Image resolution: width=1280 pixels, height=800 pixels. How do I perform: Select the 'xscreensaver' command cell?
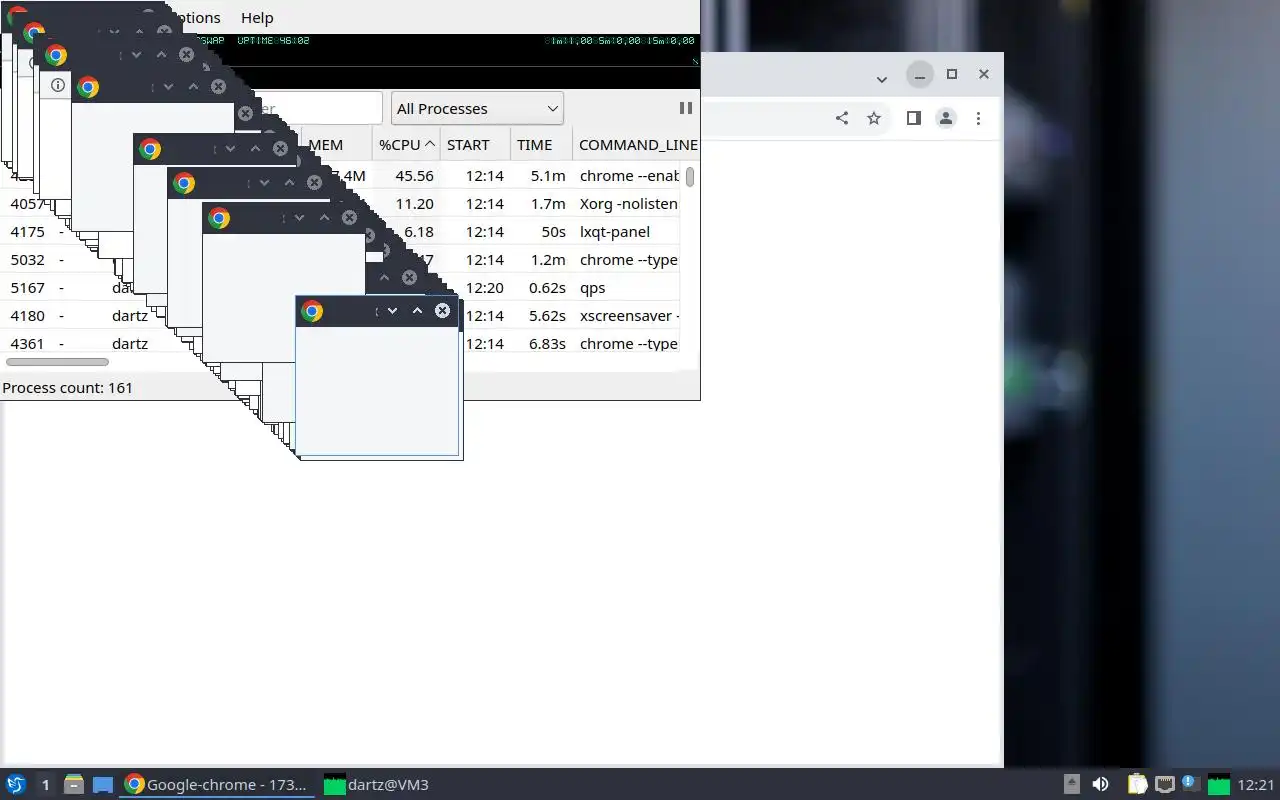(628, 316)
